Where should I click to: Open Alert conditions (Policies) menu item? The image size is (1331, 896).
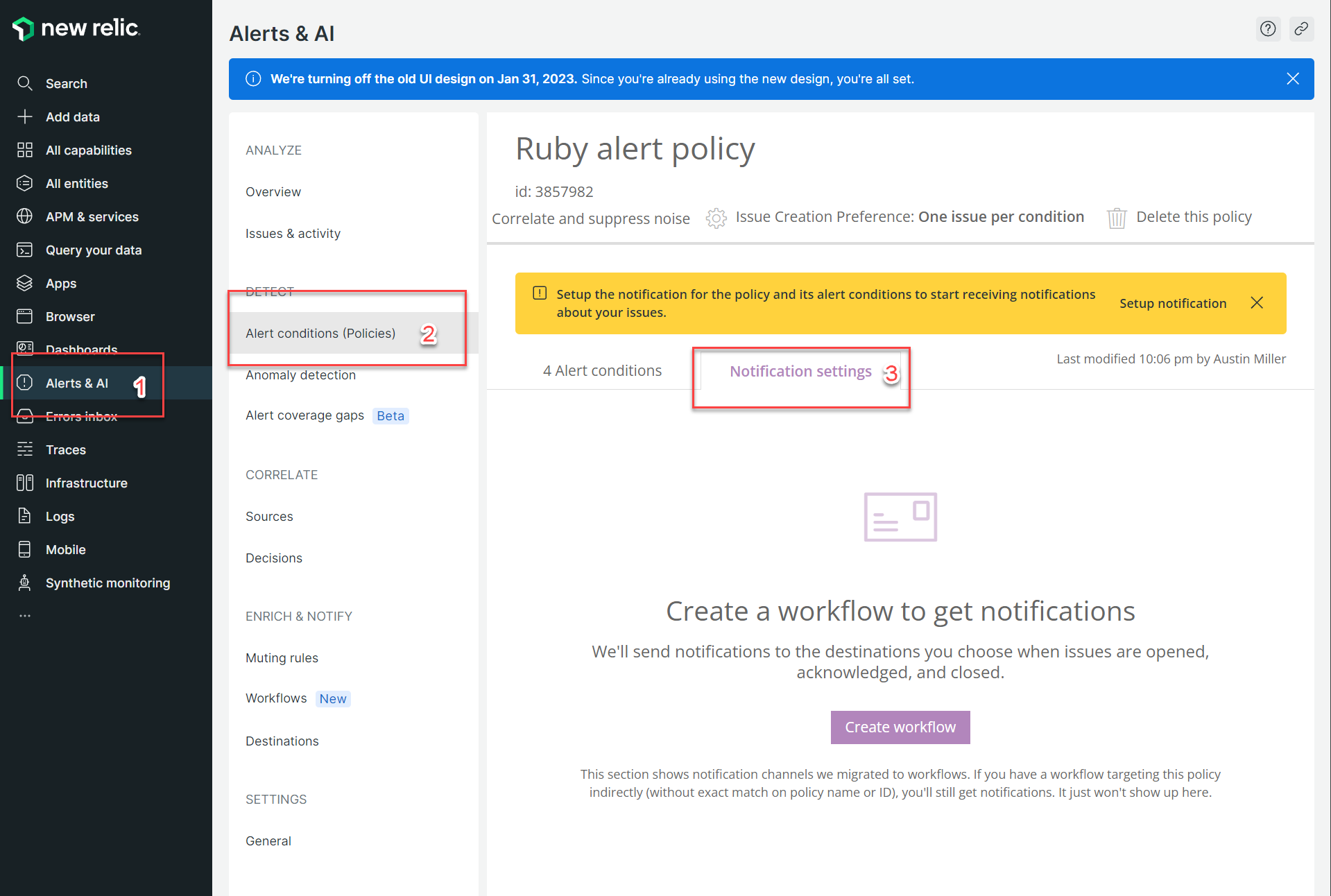(x=320, y=334)
